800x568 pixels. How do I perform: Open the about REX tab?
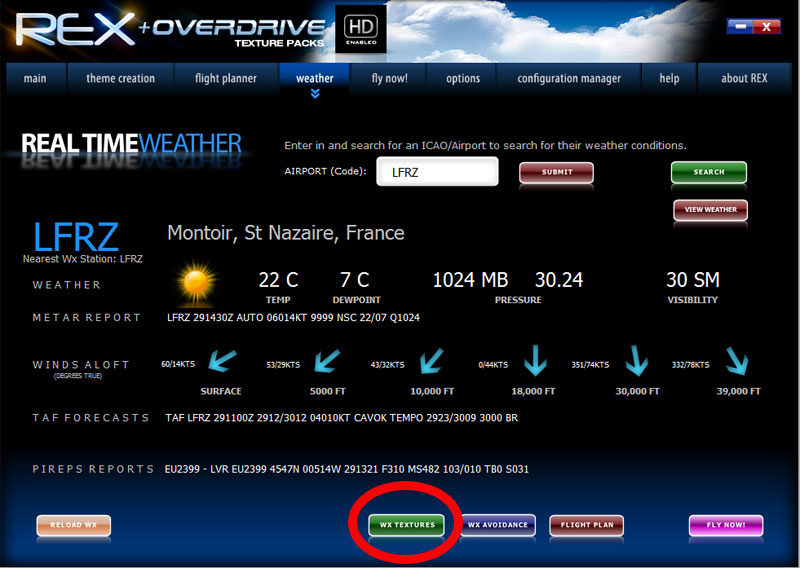coord(744,78)
